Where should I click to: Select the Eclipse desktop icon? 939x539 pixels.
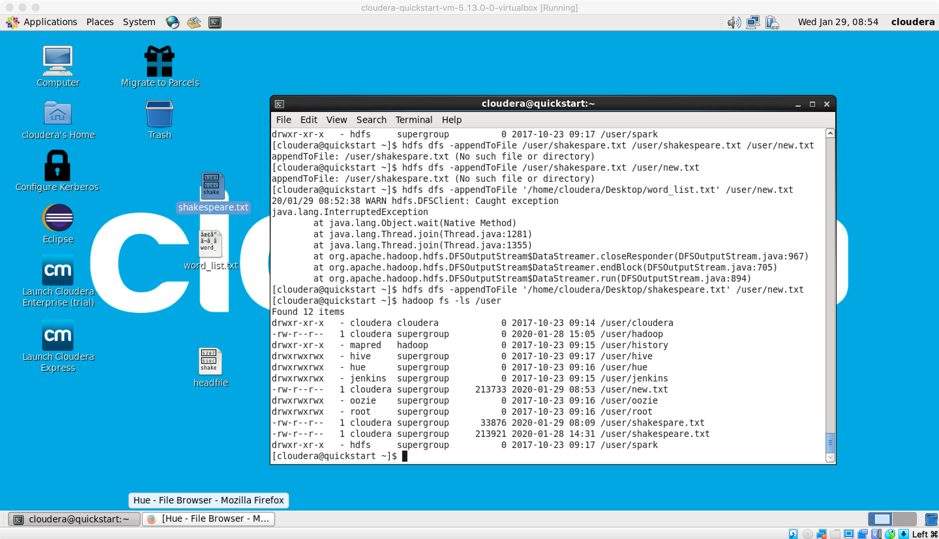pyautogui.click(x=57, y=224)
